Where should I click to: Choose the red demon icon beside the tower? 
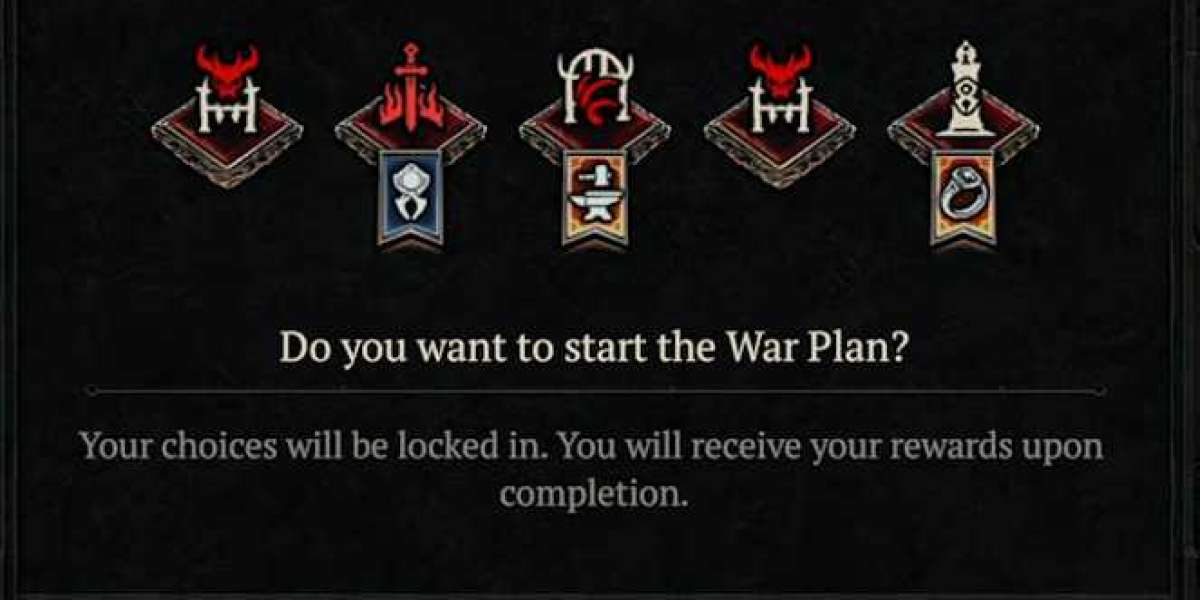pyautogui.click(x=780, y=87)
